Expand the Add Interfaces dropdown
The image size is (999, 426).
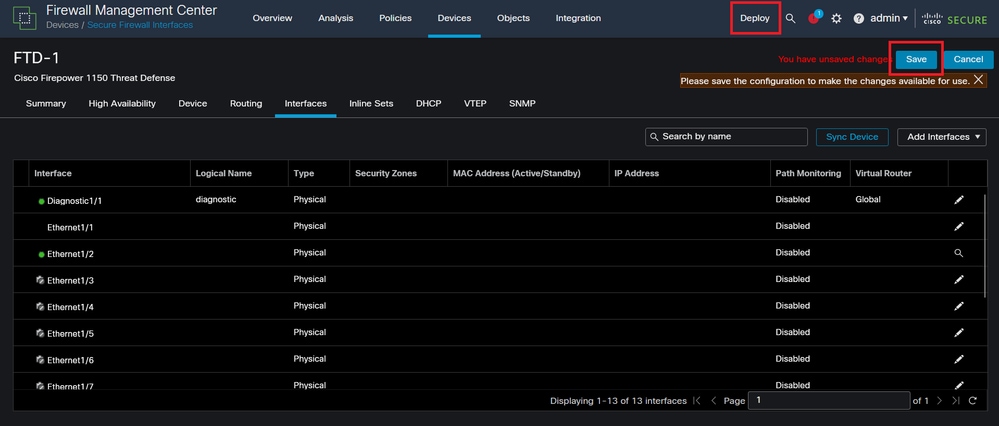pyautogui.click(x=942, y=137)
